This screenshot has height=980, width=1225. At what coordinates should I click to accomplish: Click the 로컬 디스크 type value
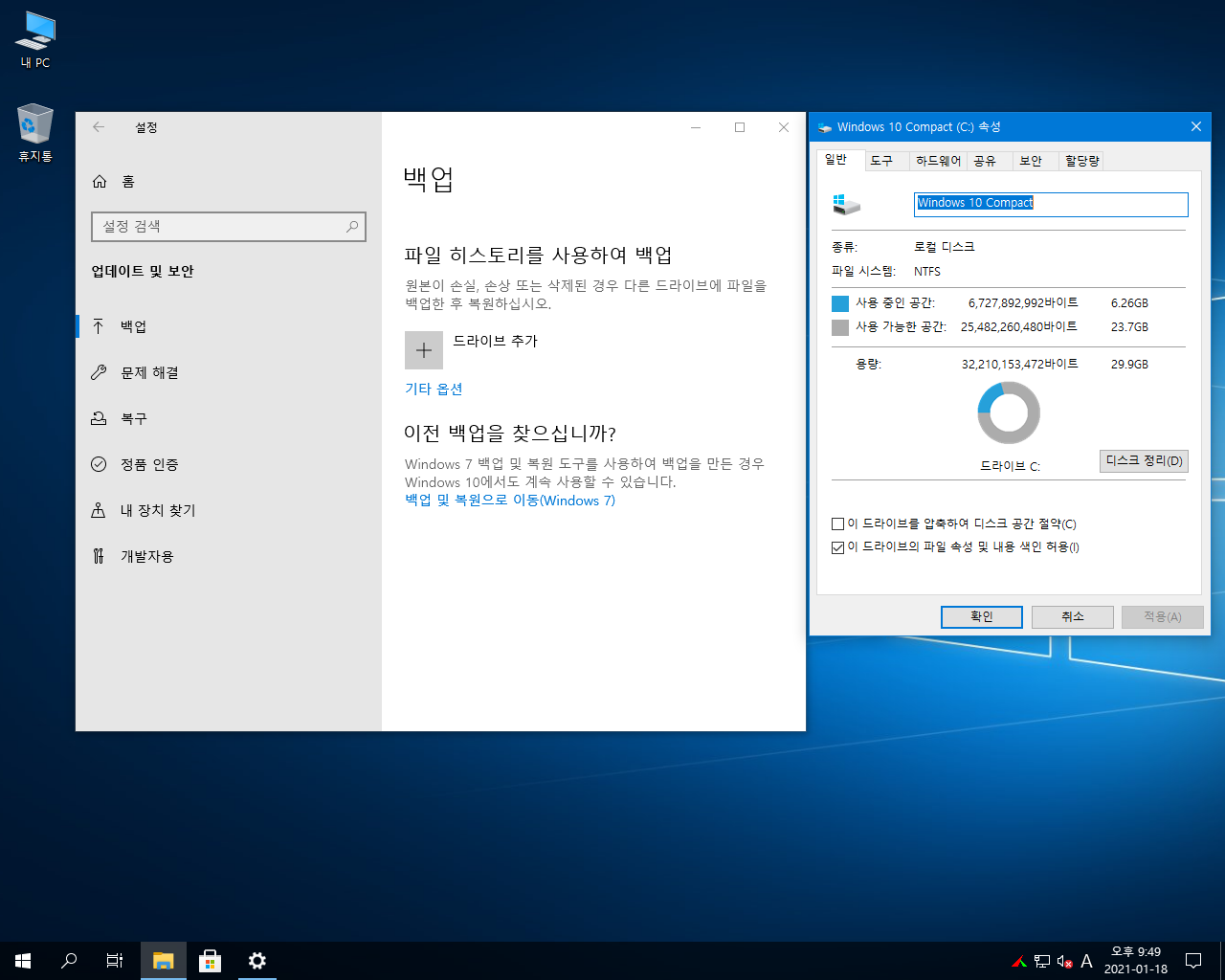tap(945, 247)
